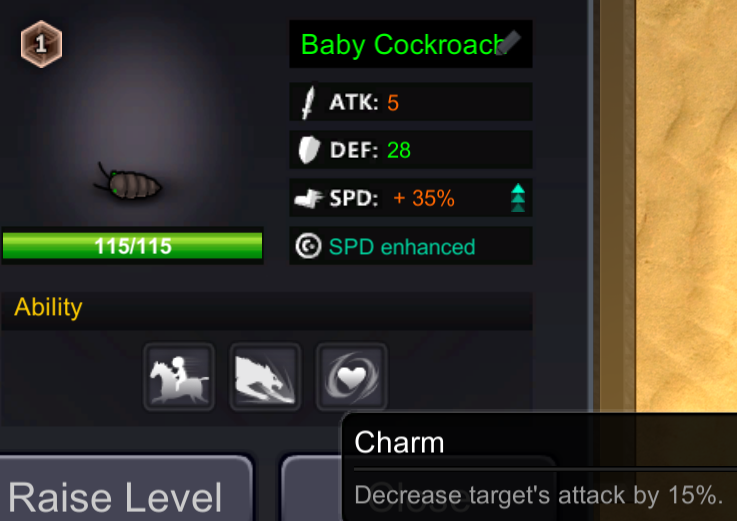Click the SPD dash icon

[309, 198]
